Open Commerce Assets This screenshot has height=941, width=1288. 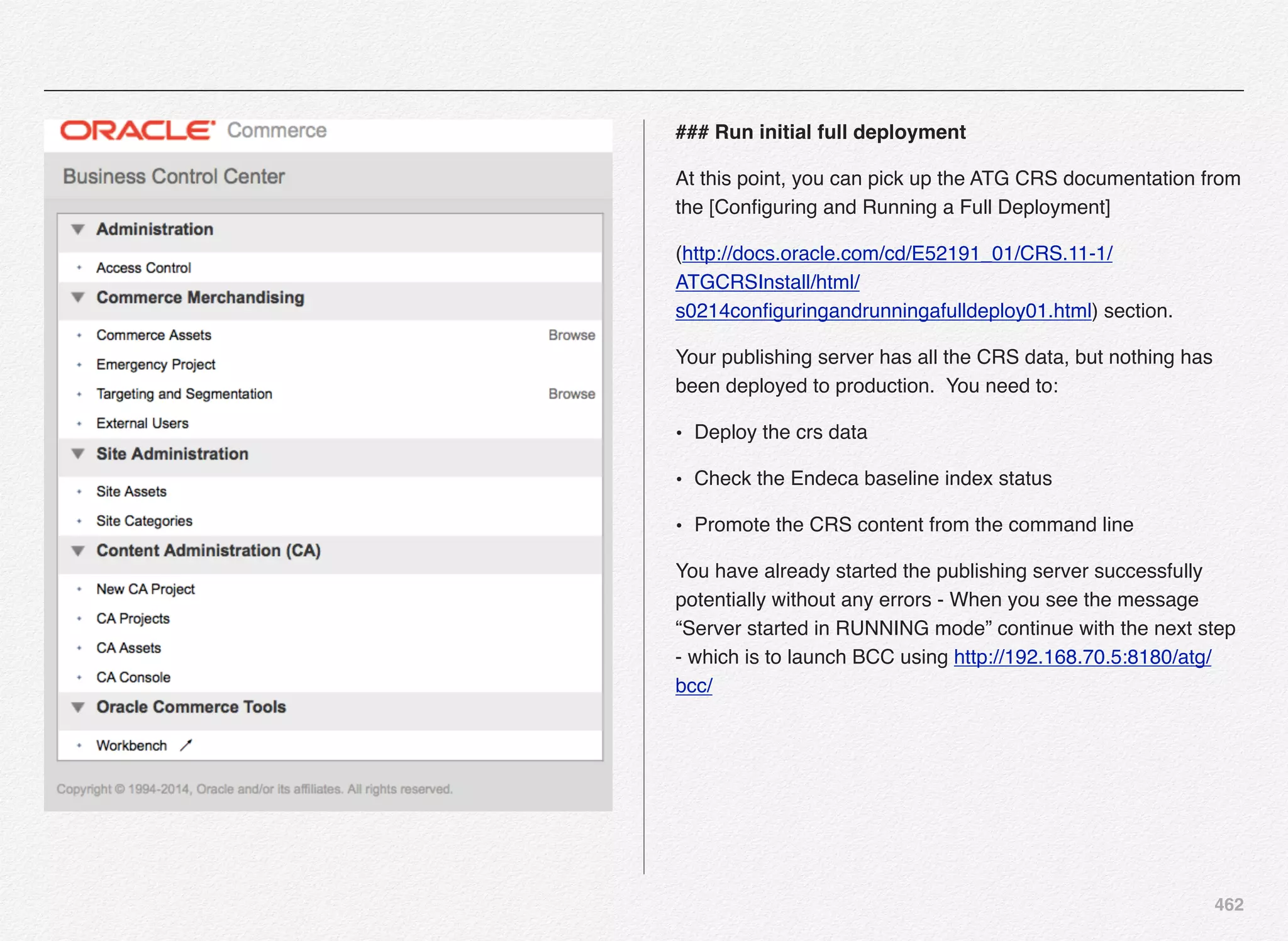(x=153, y=335)
